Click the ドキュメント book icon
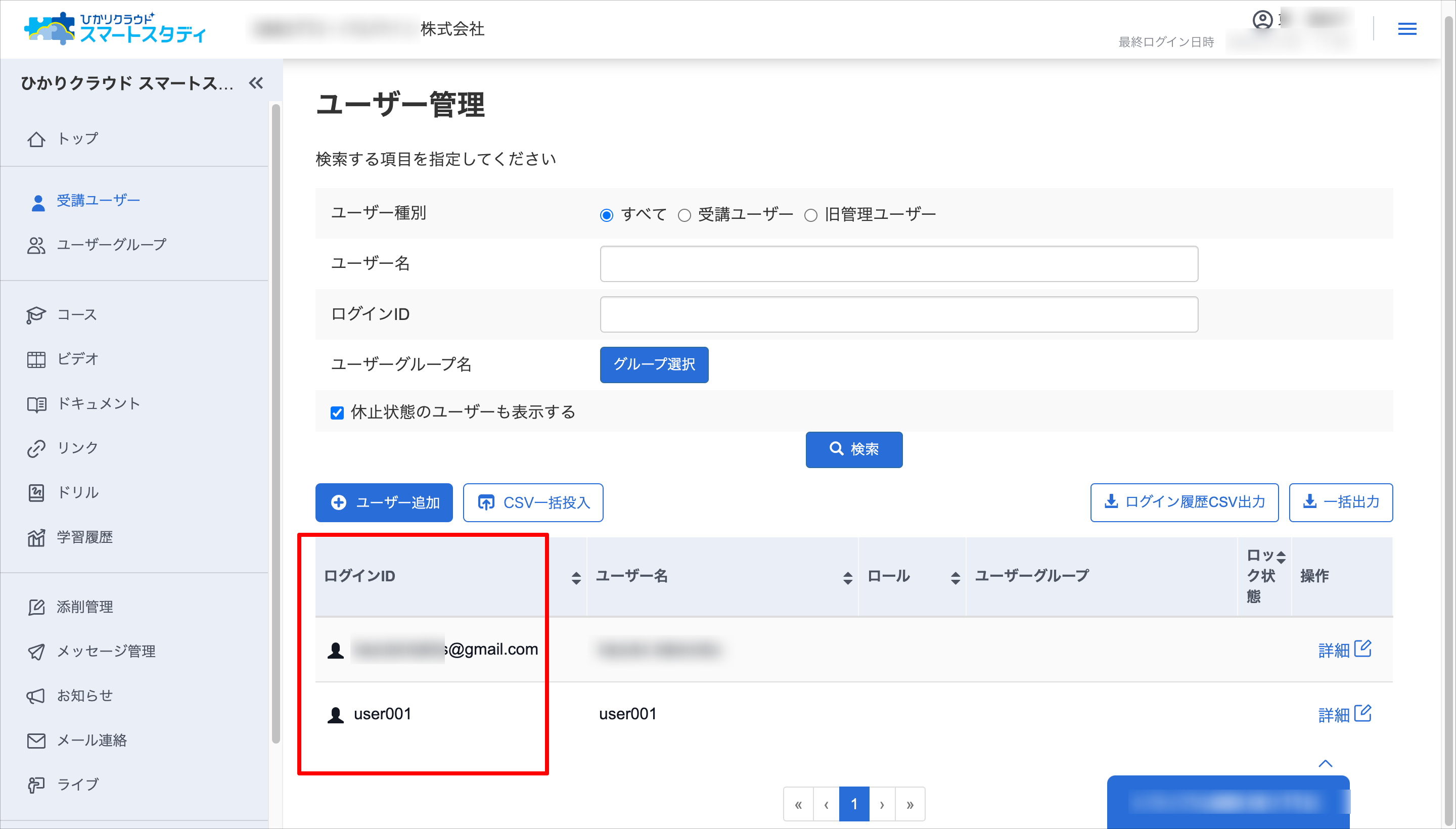Viewport: 1456px width, 829px height. pyautogui.click(x=36, y=404)
